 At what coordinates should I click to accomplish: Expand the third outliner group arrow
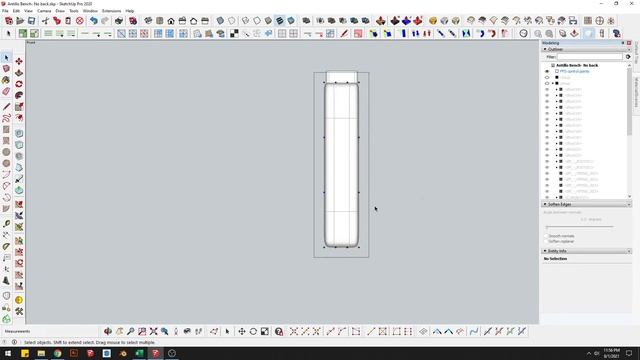pyautogui.click(x=553, y=83)
